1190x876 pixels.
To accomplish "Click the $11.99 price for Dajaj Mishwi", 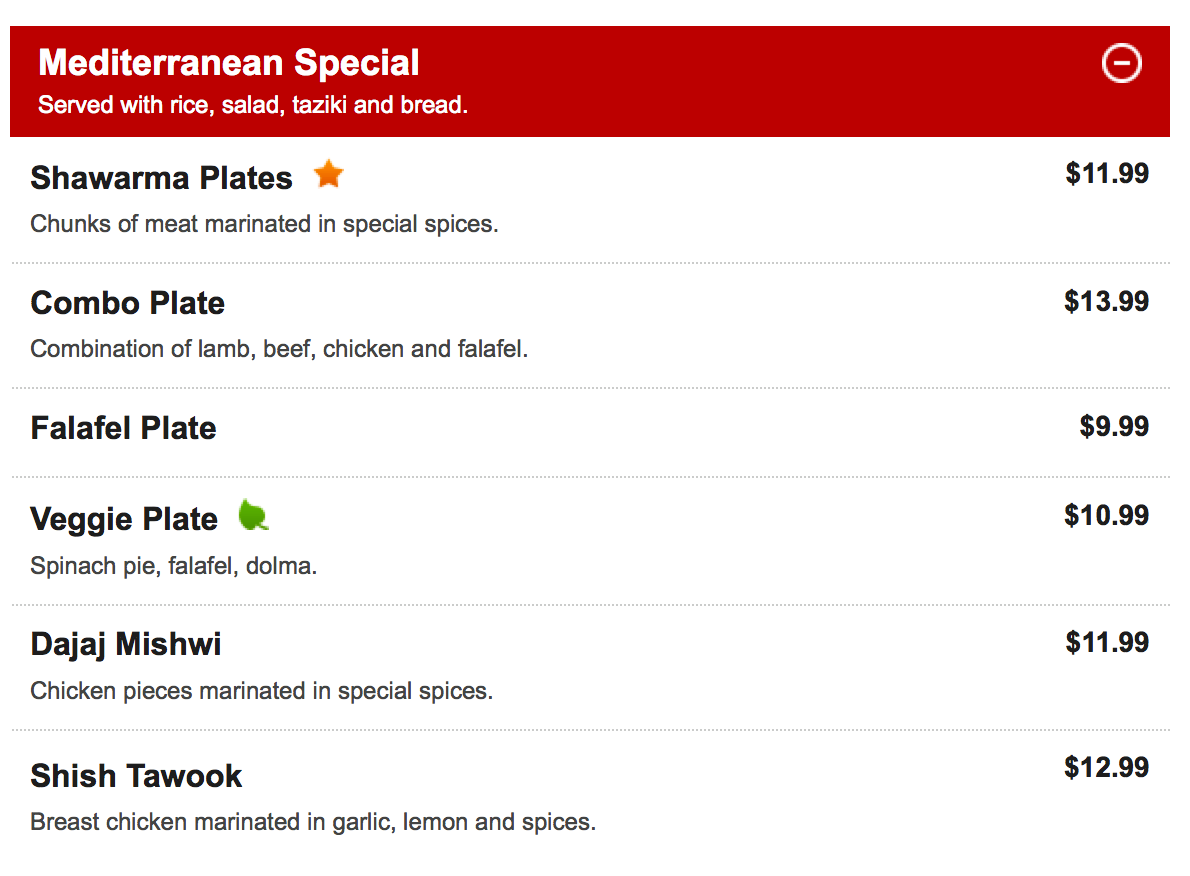I will click(1106, 642).
